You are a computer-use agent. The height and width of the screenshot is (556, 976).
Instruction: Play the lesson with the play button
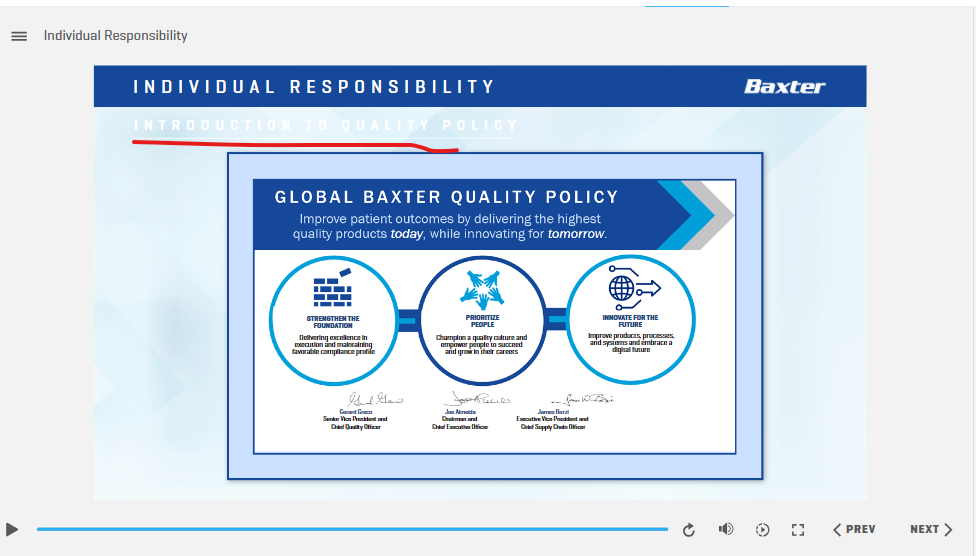click(12, 530)
